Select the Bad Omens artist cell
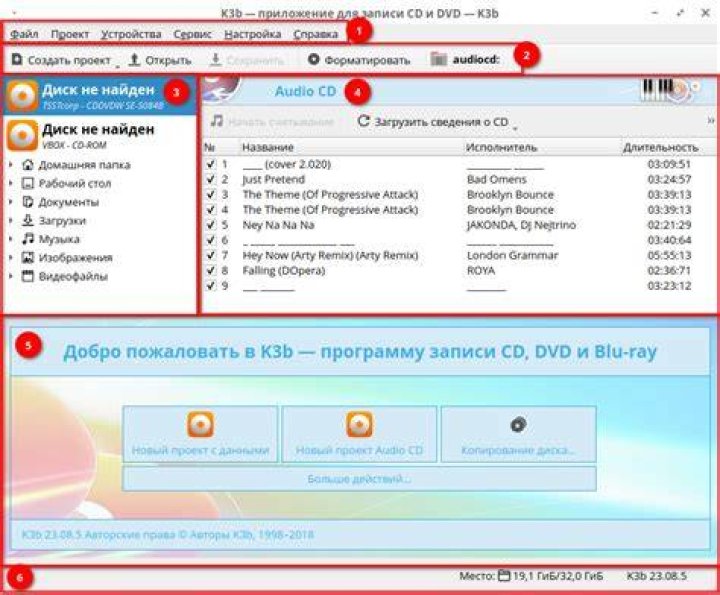 coord(497,179)
